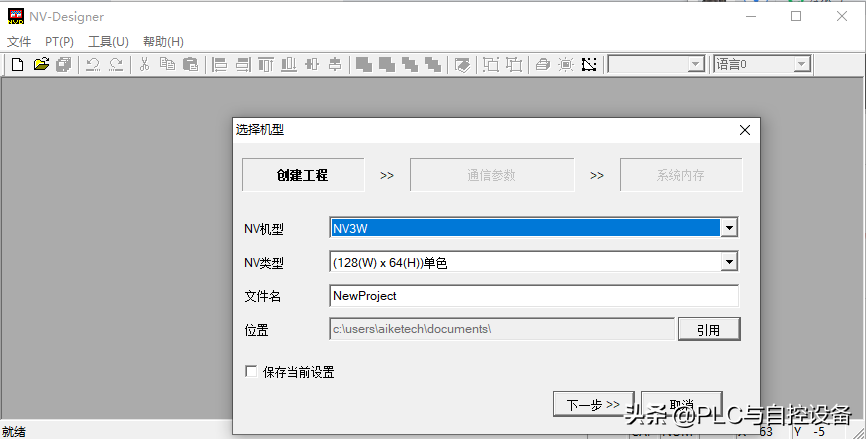
Task: Open the 工具(U) menu
Action: (108, 42)
